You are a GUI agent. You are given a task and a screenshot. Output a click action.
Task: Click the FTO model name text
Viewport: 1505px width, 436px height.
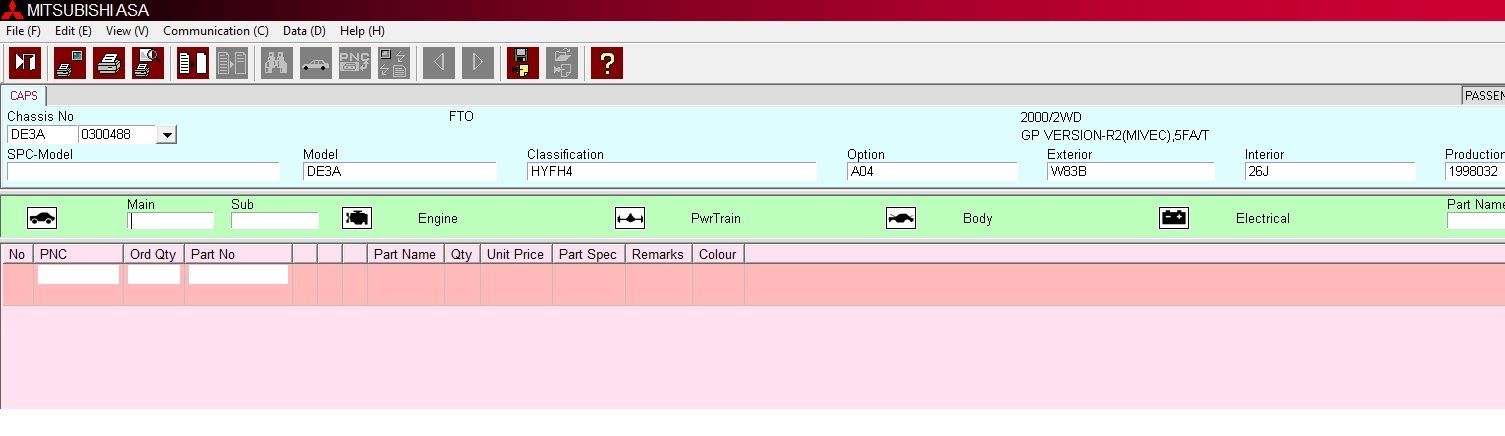tap(461, 117)
